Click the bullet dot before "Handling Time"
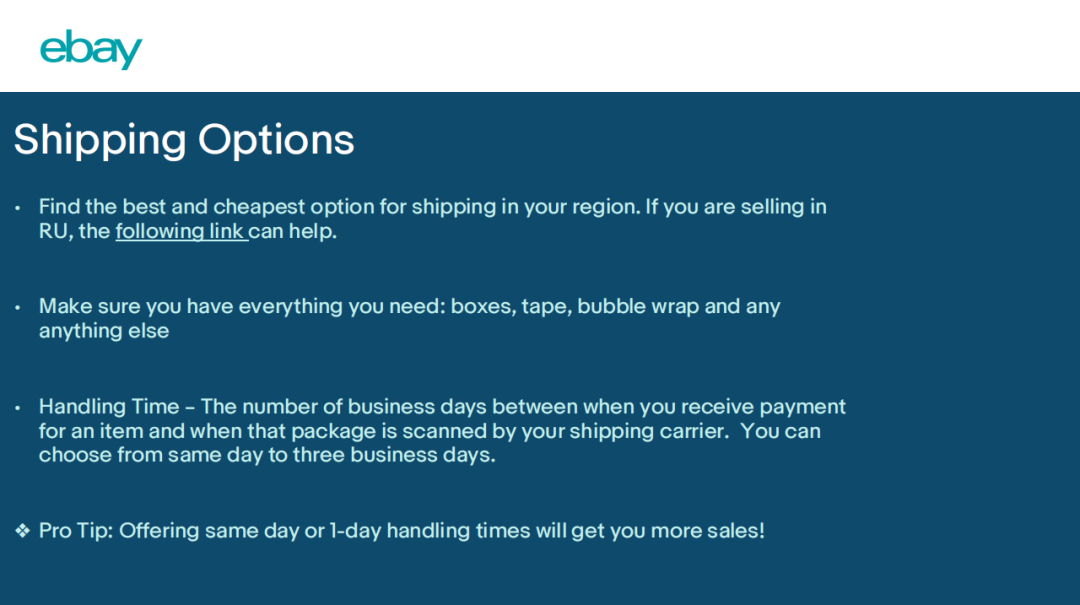Image resolution: width=1080 pixels, height=605 pixels. [18, 408]
